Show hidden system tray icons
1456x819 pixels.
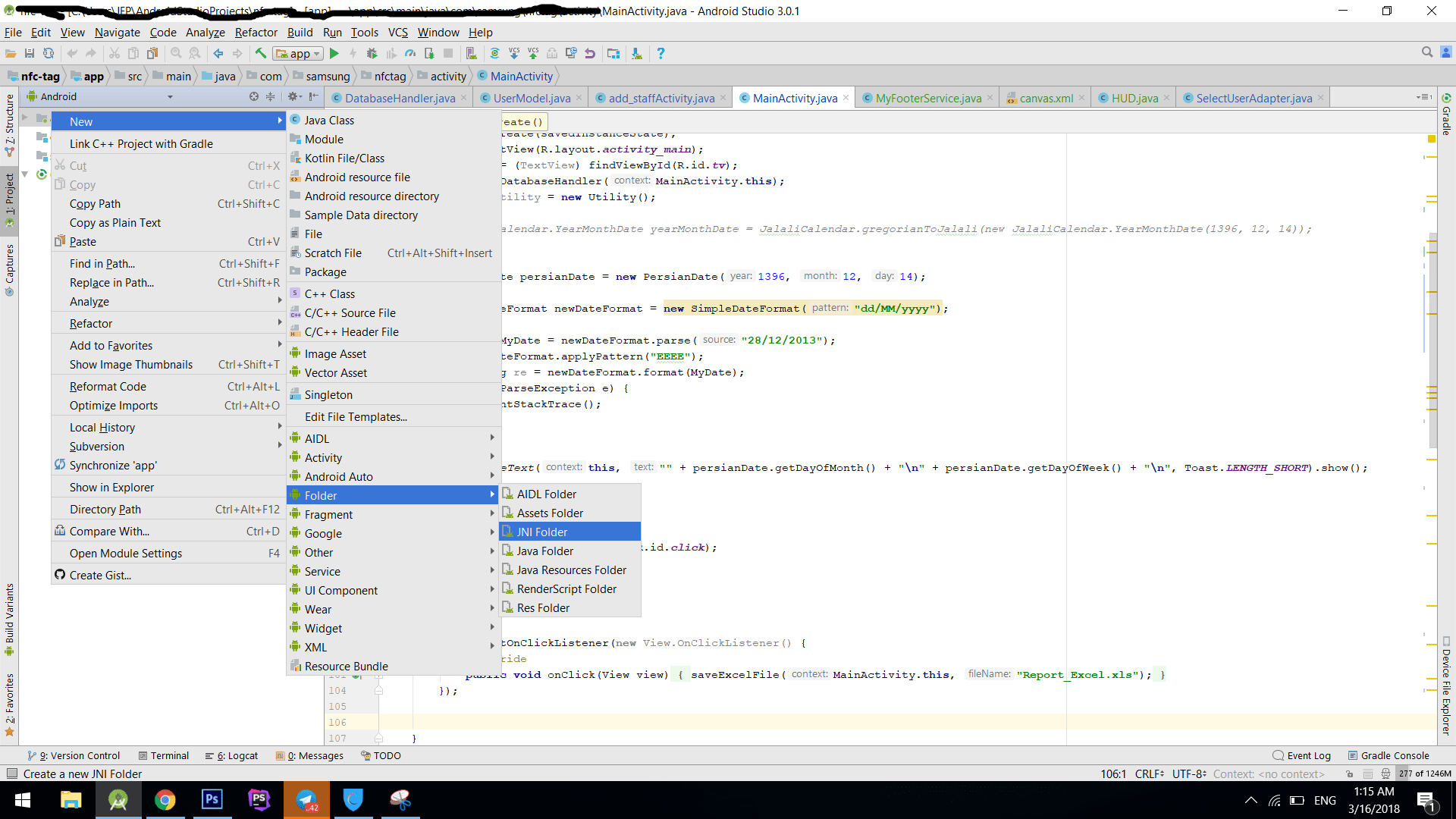pos(1251,800)
